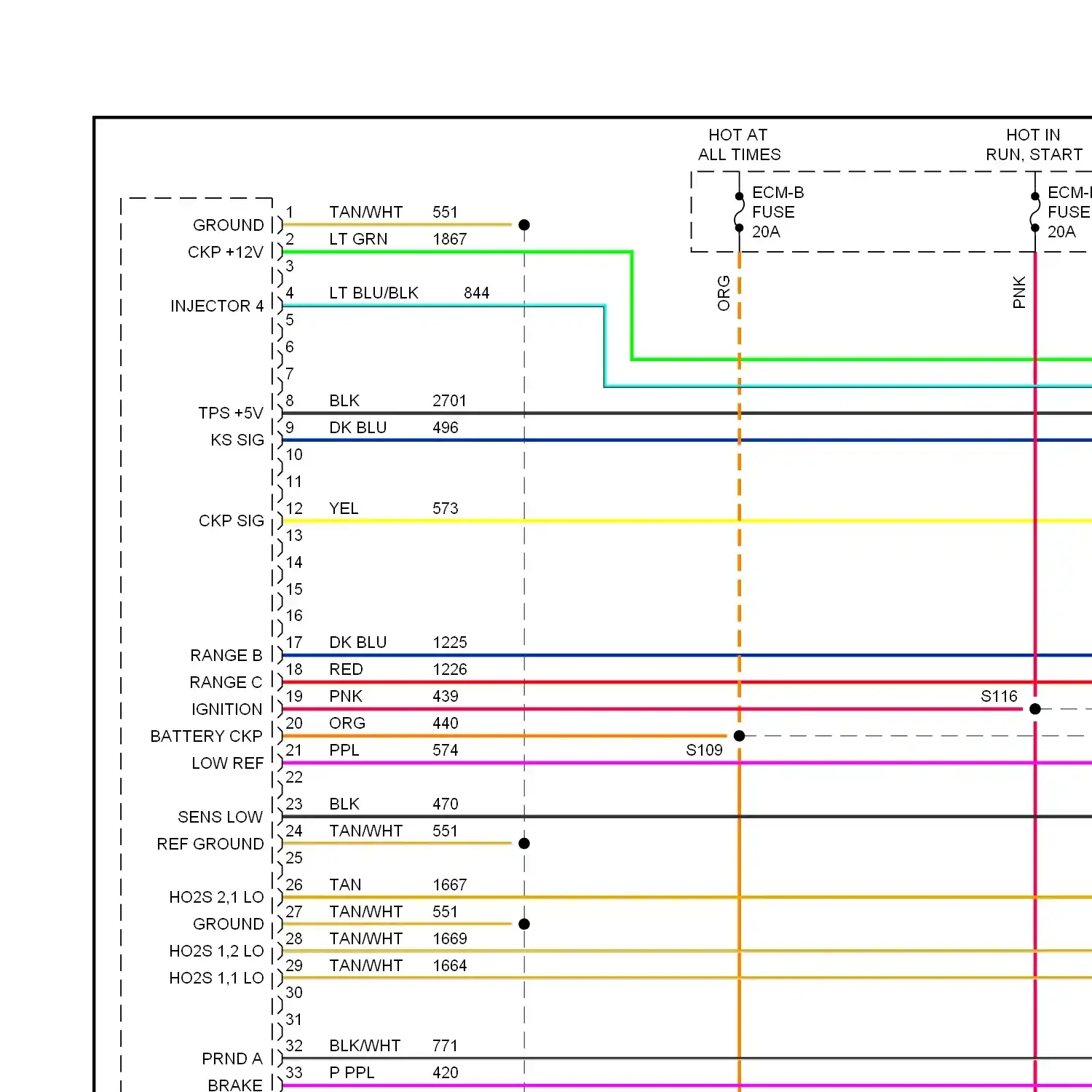1092x1092 pixels.
Task: Click the LOW REF pin label
Action: tap(228, 763)
